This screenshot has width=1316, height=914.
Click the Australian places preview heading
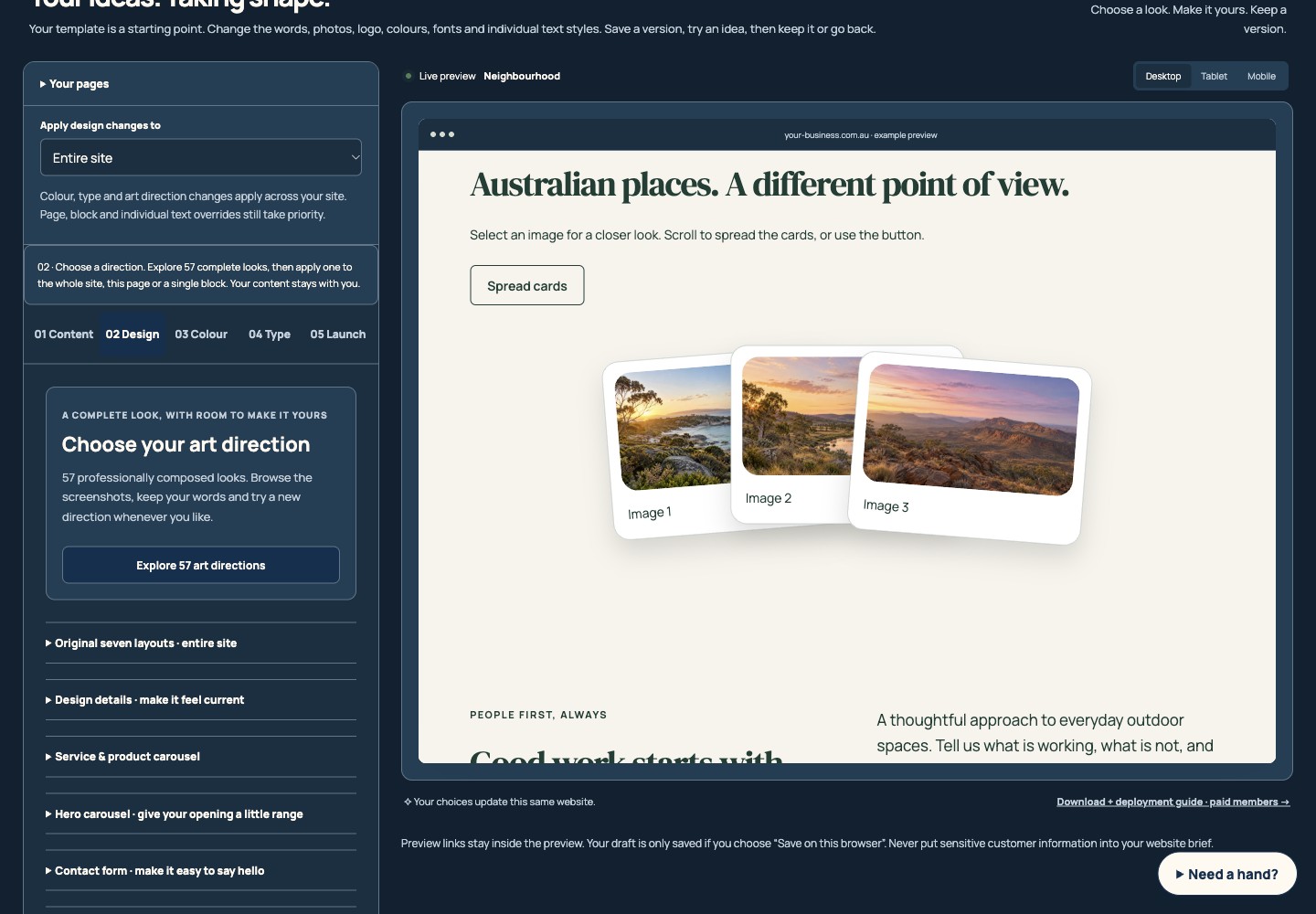pyautogui.click(x=769, y=185)
